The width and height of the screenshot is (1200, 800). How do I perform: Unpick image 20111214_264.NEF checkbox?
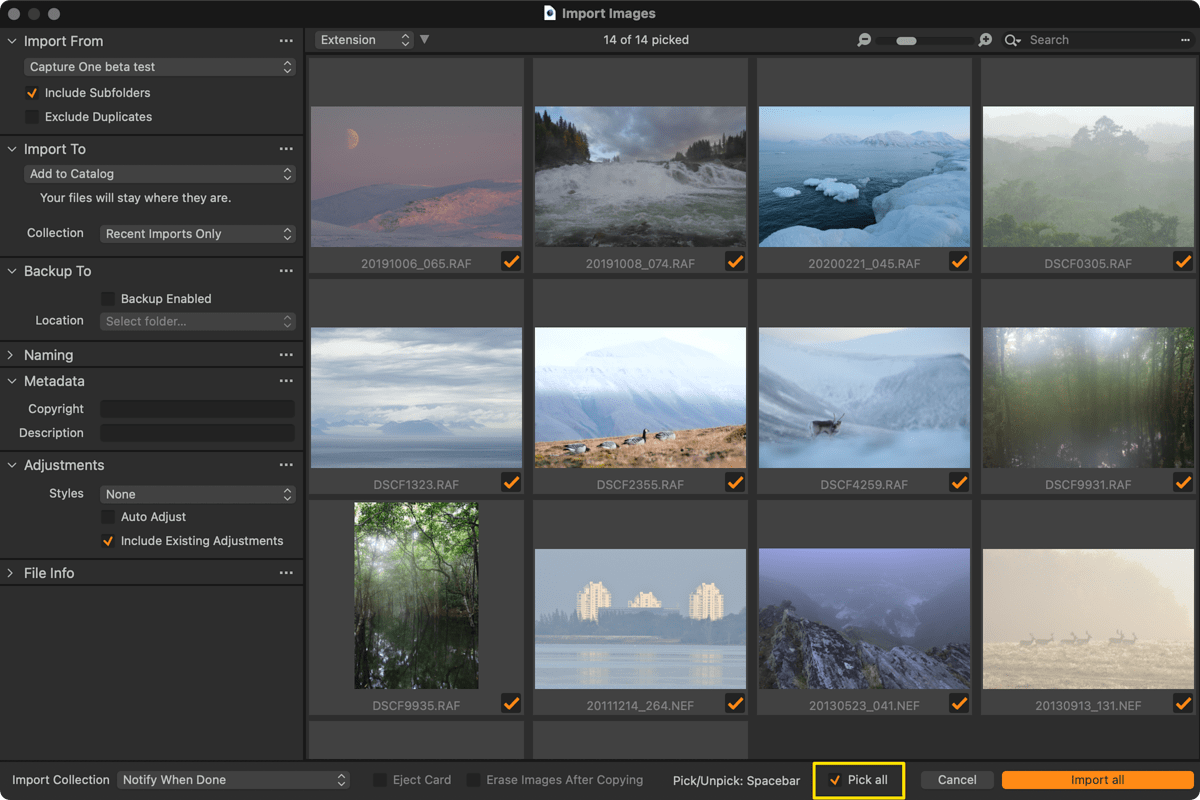click(735, 703)
